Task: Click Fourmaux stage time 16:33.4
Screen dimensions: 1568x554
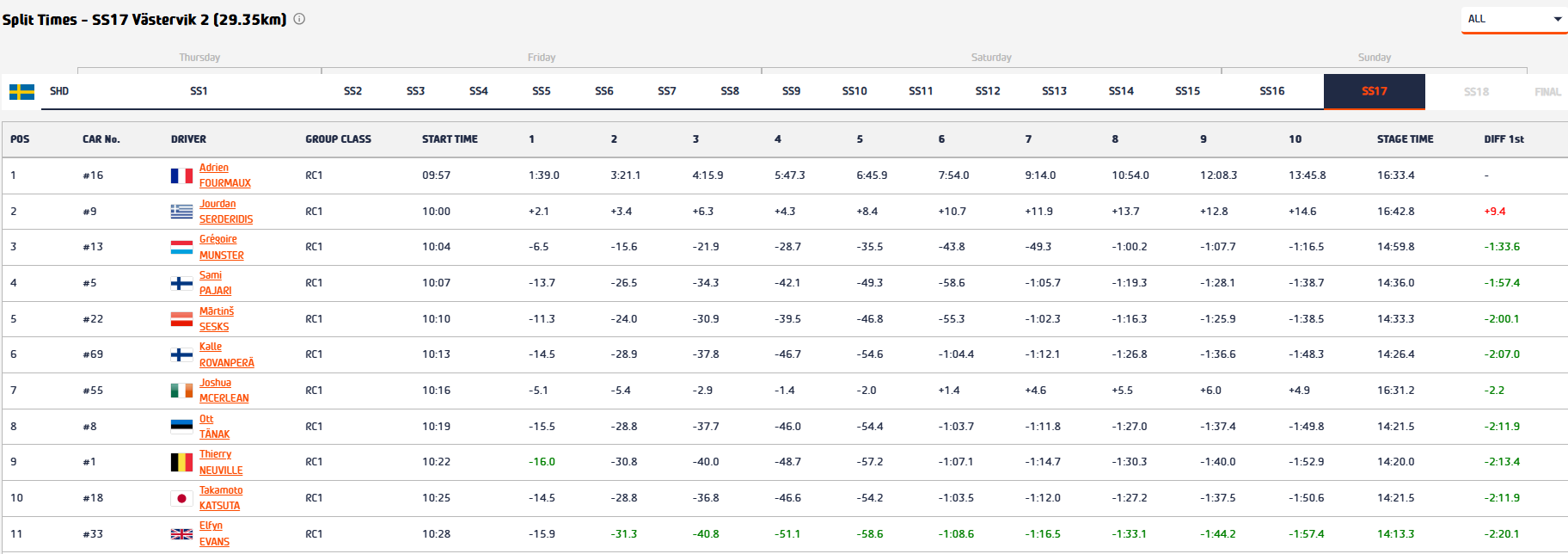Action: (x=1396, y=175)
